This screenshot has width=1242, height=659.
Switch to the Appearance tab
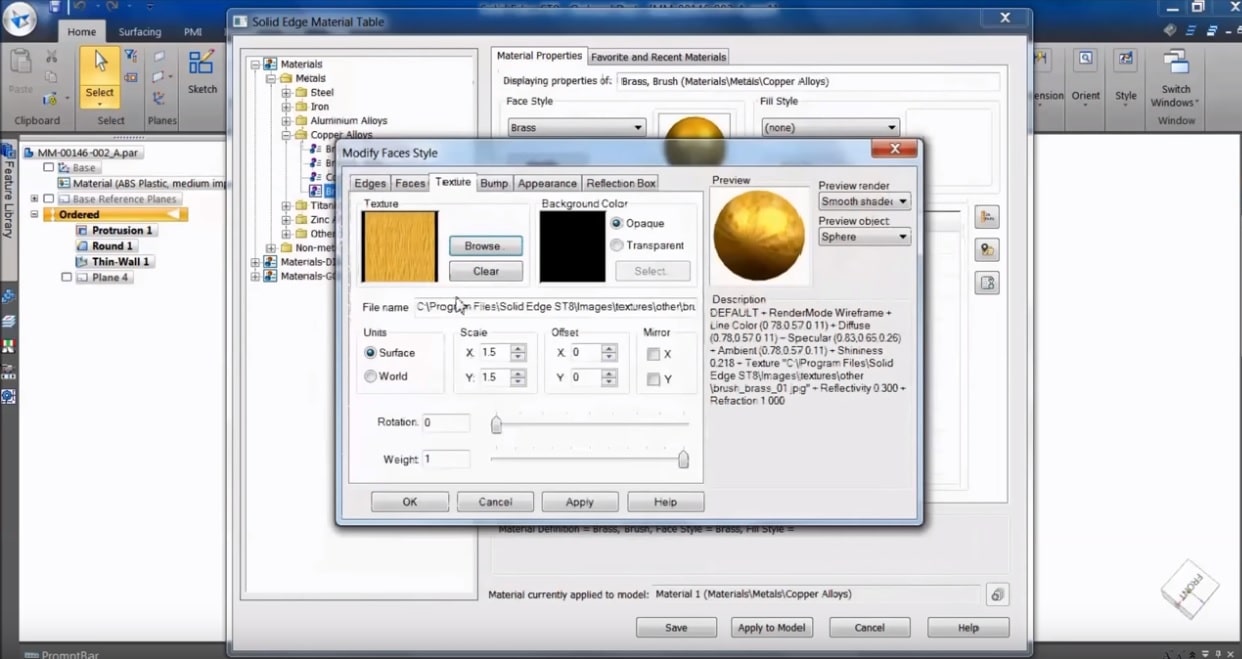click(547, 183)
